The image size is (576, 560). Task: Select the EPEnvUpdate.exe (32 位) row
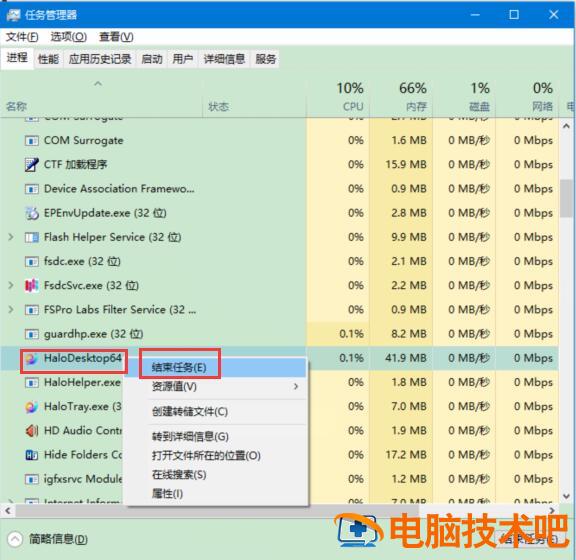279,213
